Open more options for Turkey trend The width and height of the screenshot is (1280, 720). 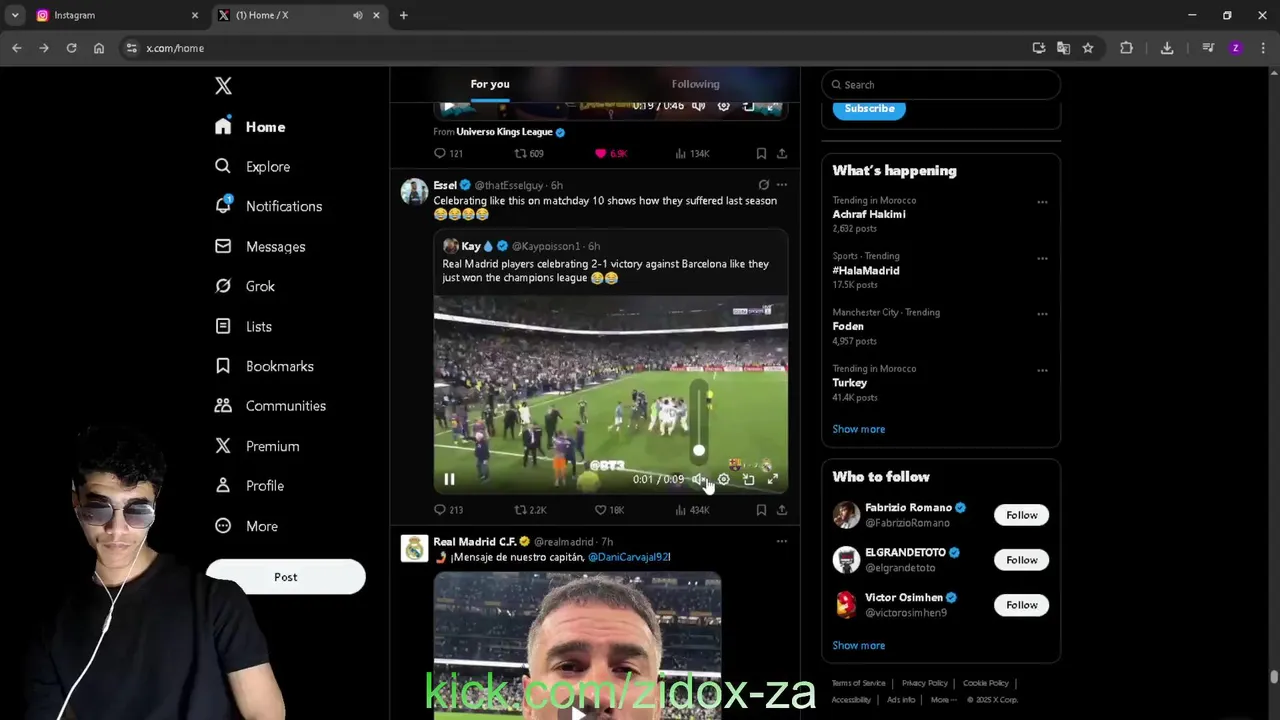click(1042, 370)
